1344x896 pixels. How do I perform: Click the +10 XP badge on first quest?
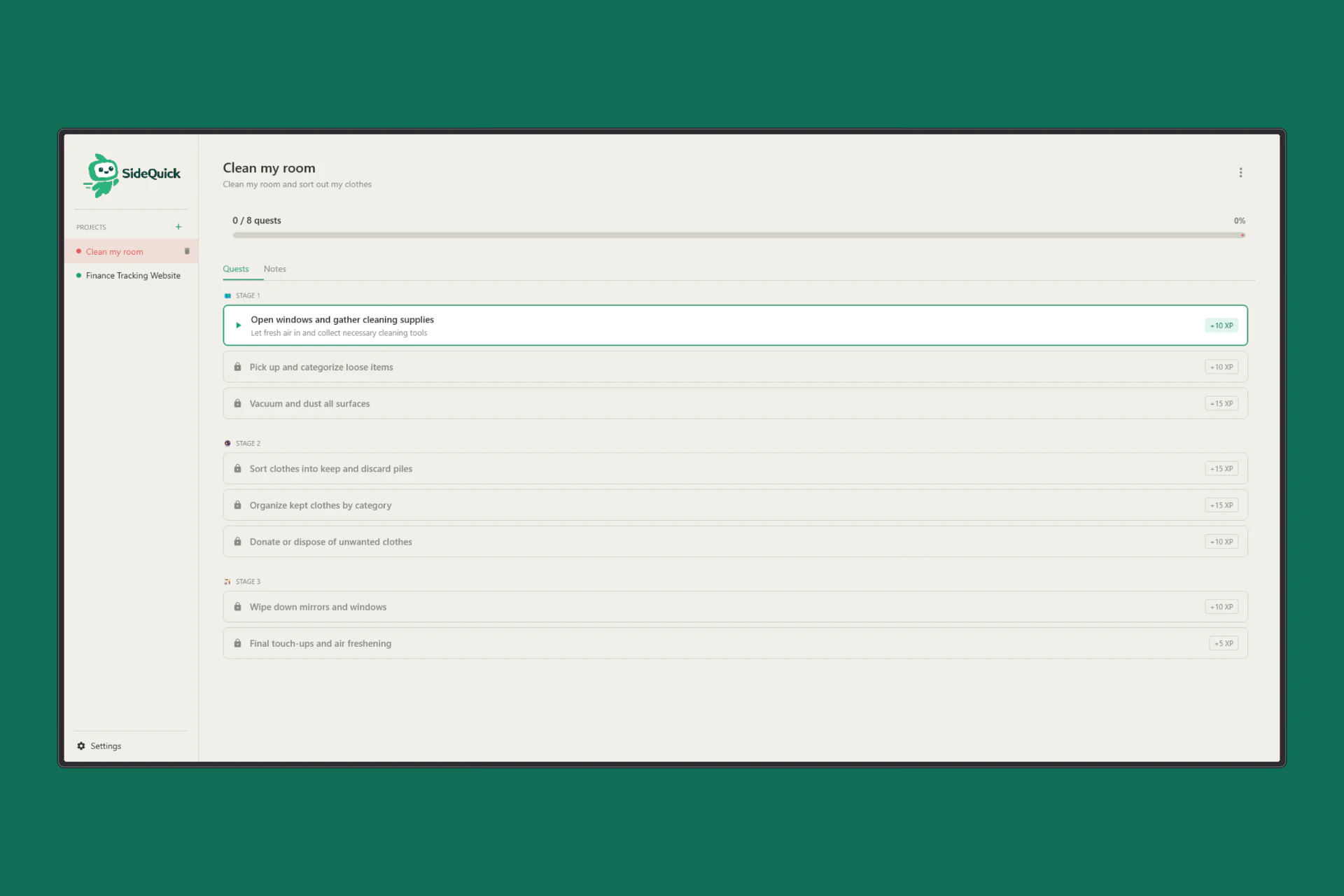[x=1221, y=325]
